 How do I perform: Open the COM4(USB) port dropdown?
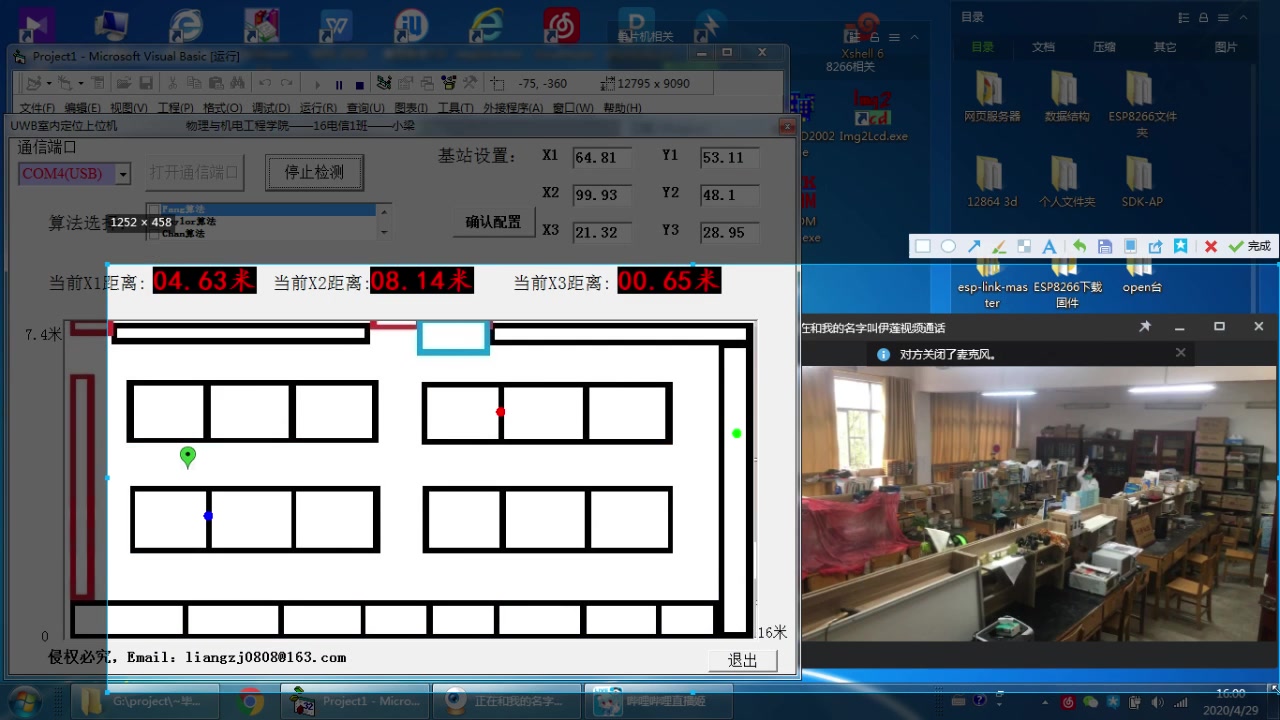coord(122,173)
